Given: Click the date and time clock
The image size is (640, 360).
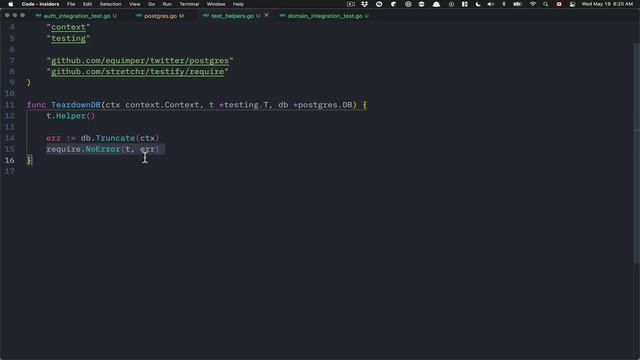Looking at the screenshot, I should (607, 4).
